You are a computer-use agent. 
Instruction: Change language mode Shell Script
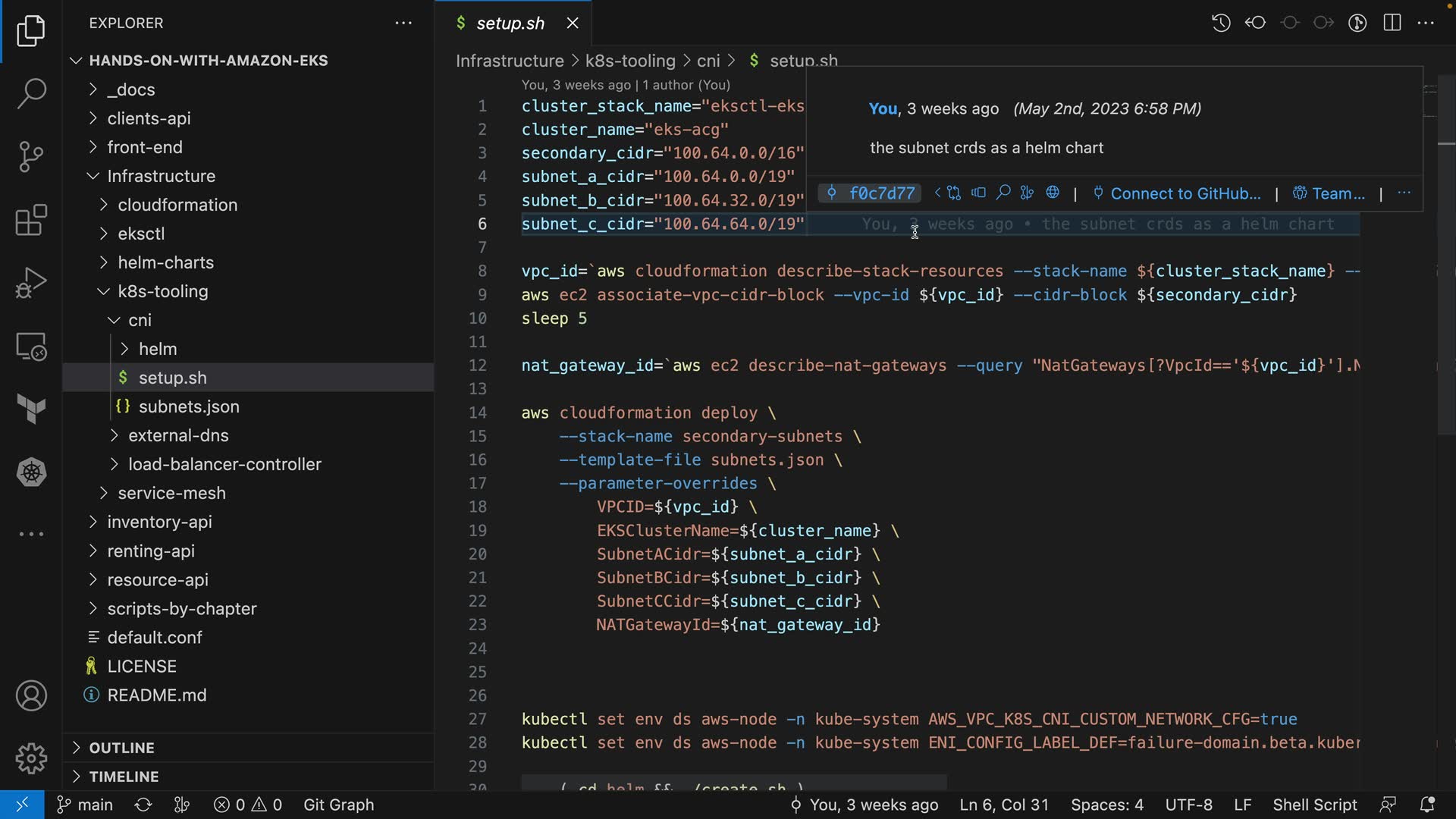[x=1314, y=805]
